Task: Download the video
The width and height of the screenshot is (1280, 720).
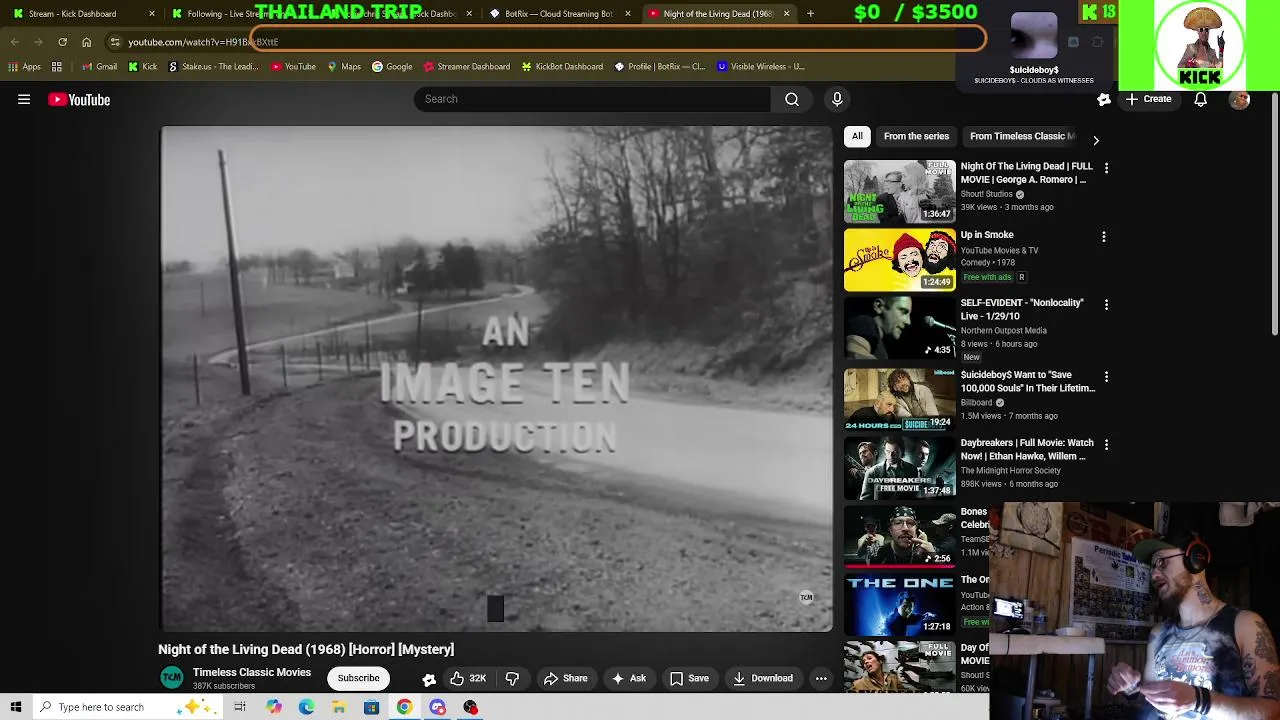Action: [763, 678]
